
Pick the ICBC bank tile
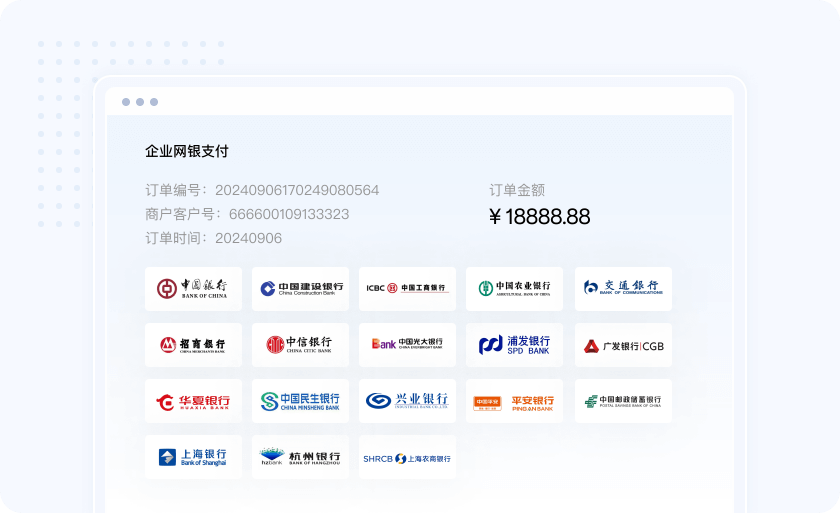coord(407,289)
